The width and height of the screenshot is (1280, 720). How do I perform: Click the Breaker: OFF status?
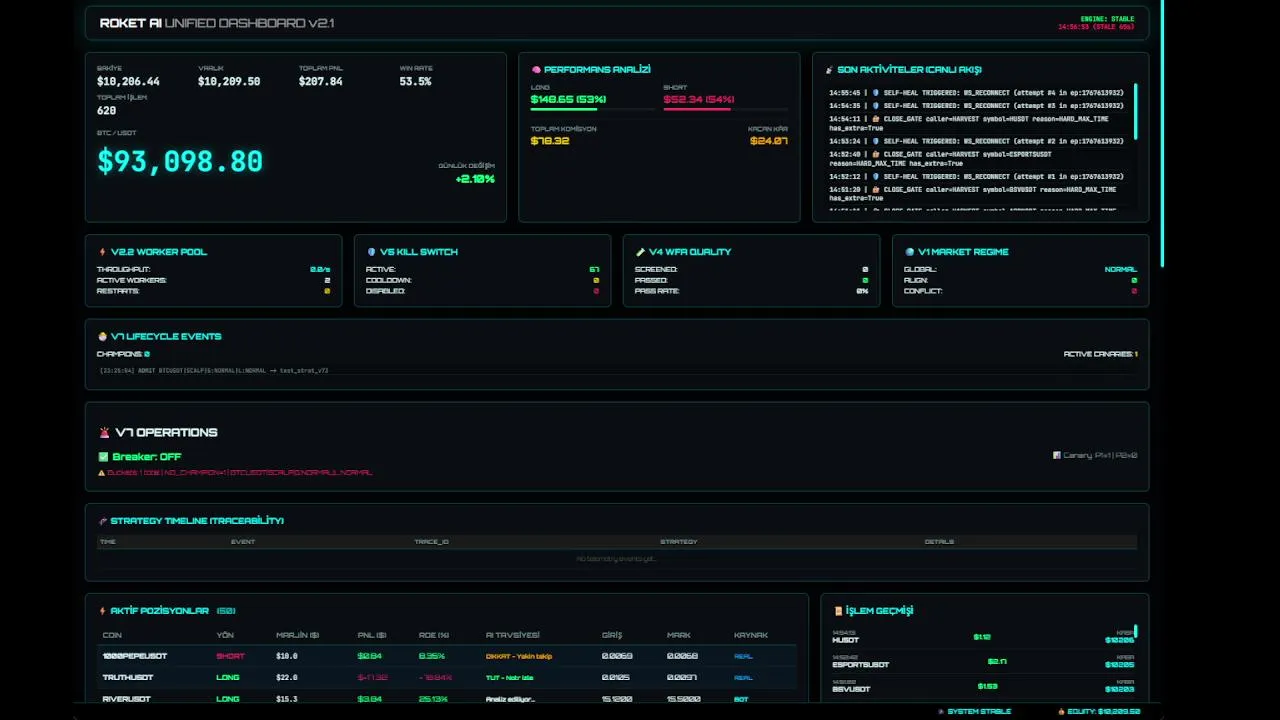coord(146,457)
